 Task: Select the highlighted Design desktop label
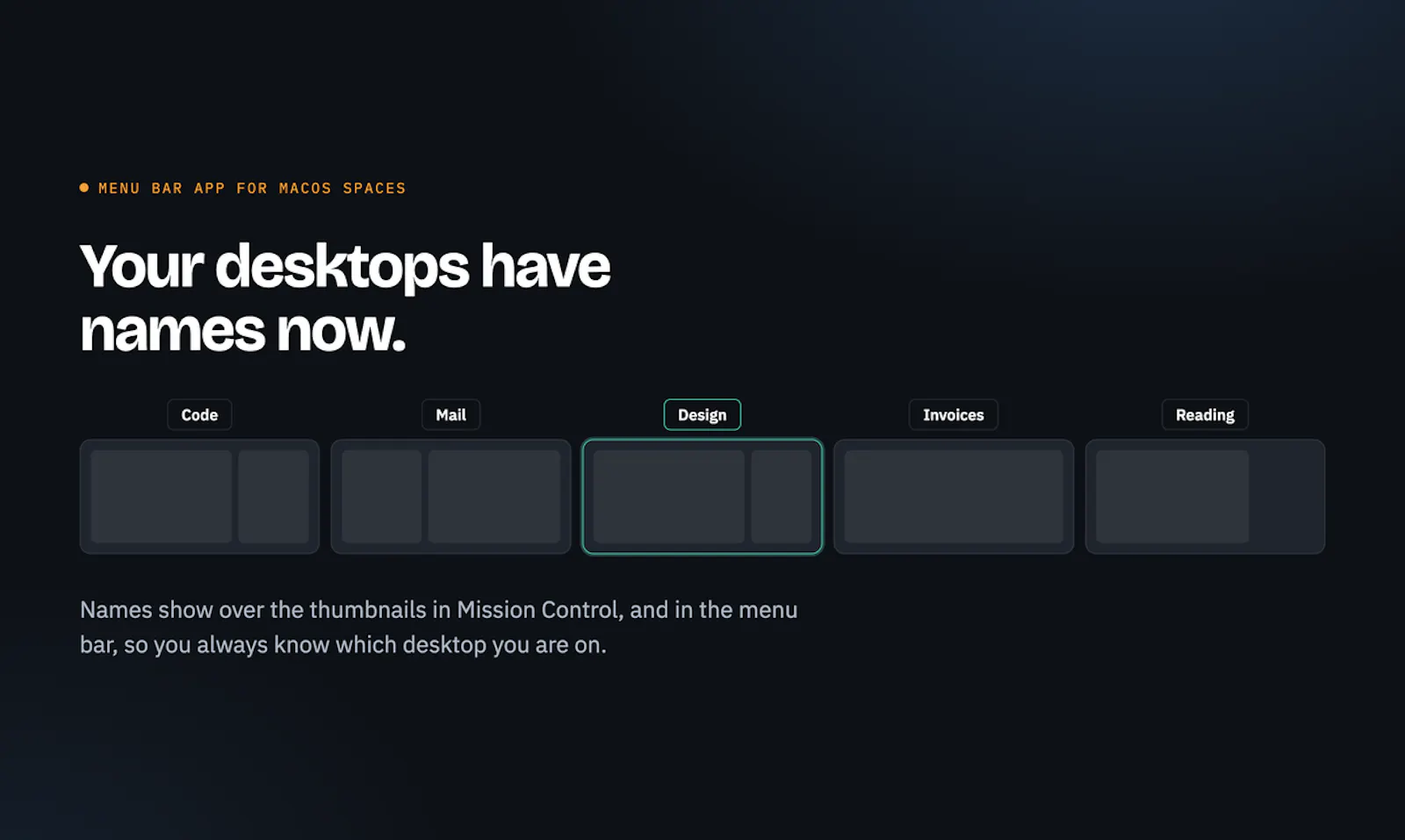pyautogui.click(x=702, y=415)
